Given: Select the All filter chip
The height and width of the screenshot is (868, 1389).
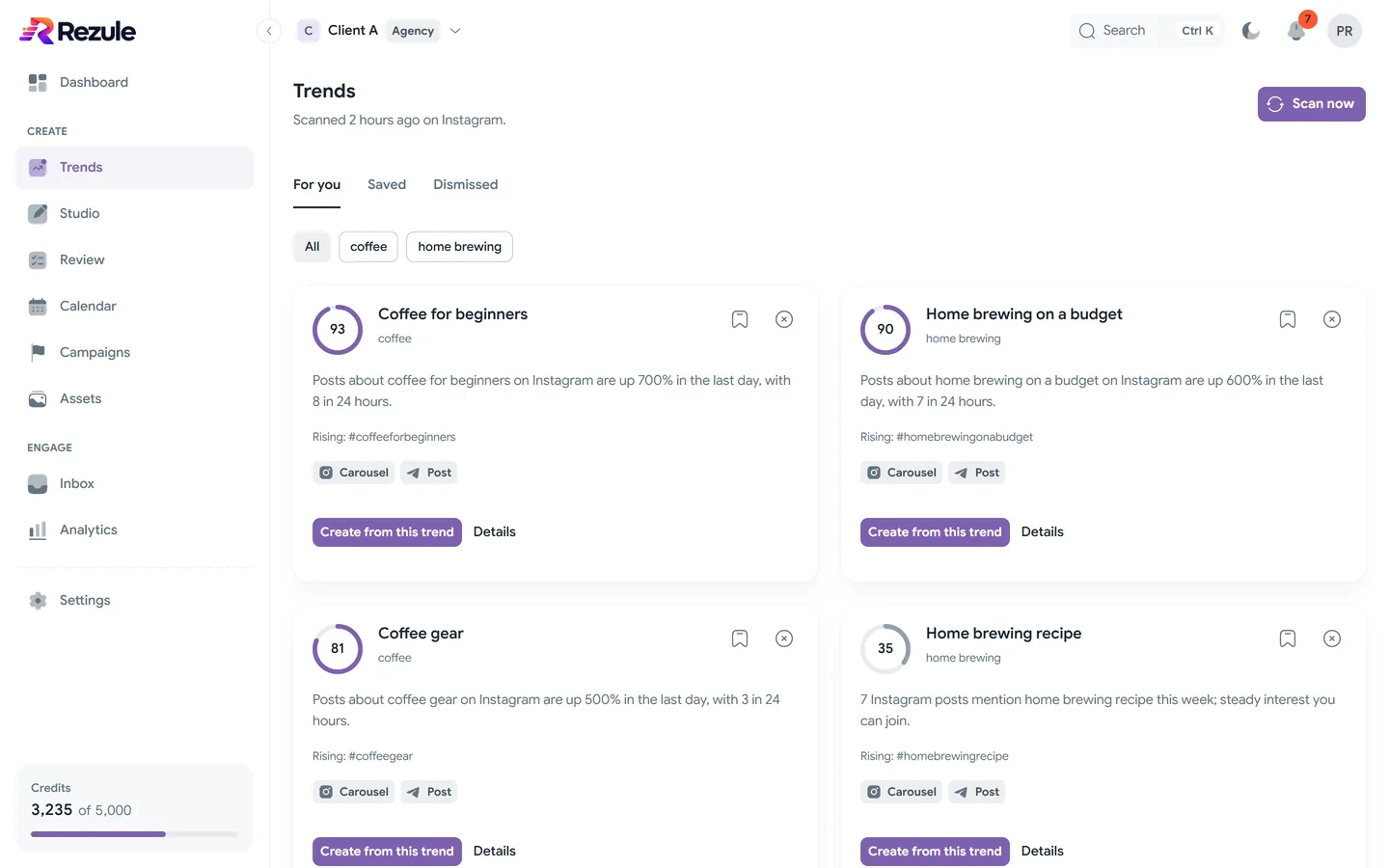Looking at the screenshot, I should pos(312,247).
